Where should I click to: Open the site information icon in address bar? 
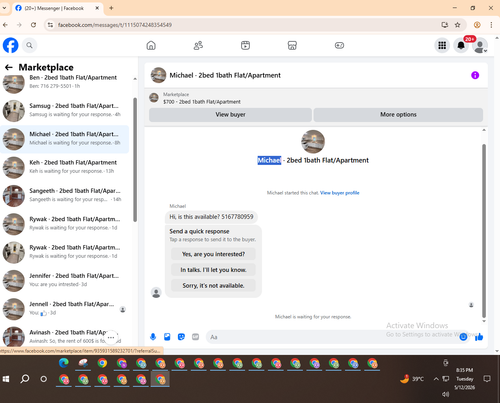point(50,25)
